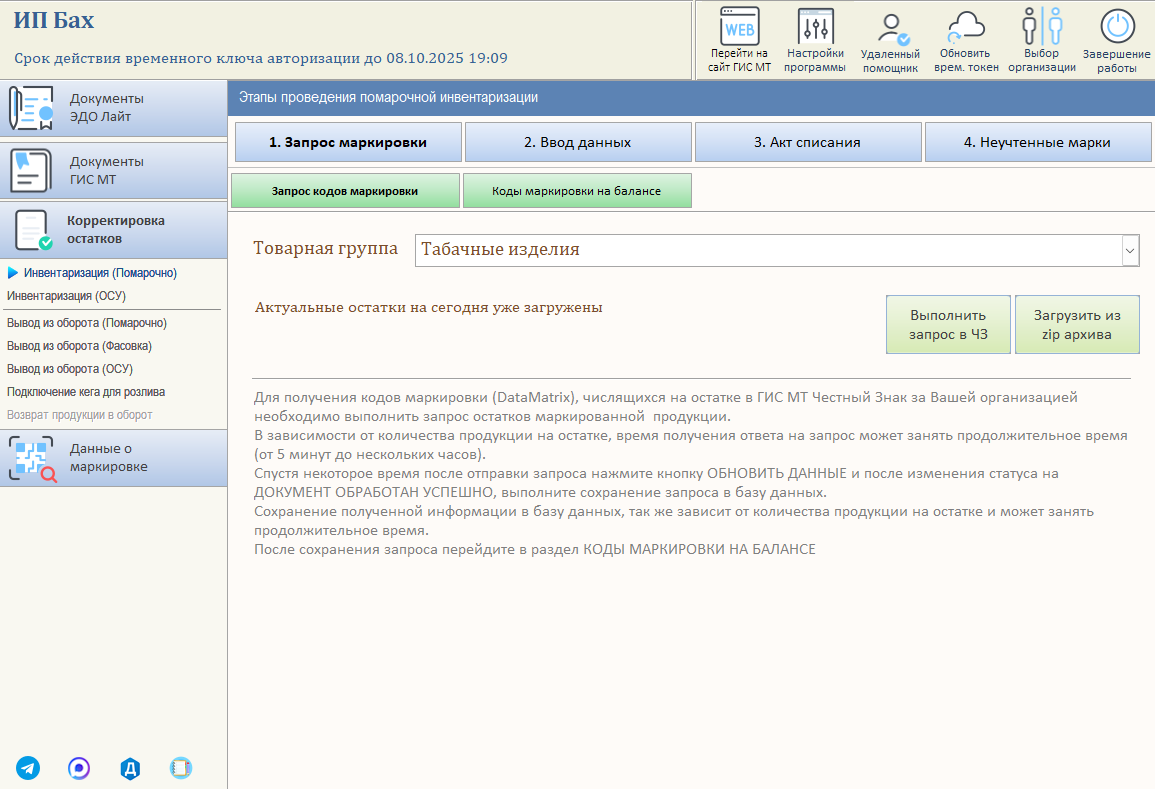This screenshot has width=1155, height=789.
Task: Open Документы ЭДО Лайт section
Action: pos(113,108)
